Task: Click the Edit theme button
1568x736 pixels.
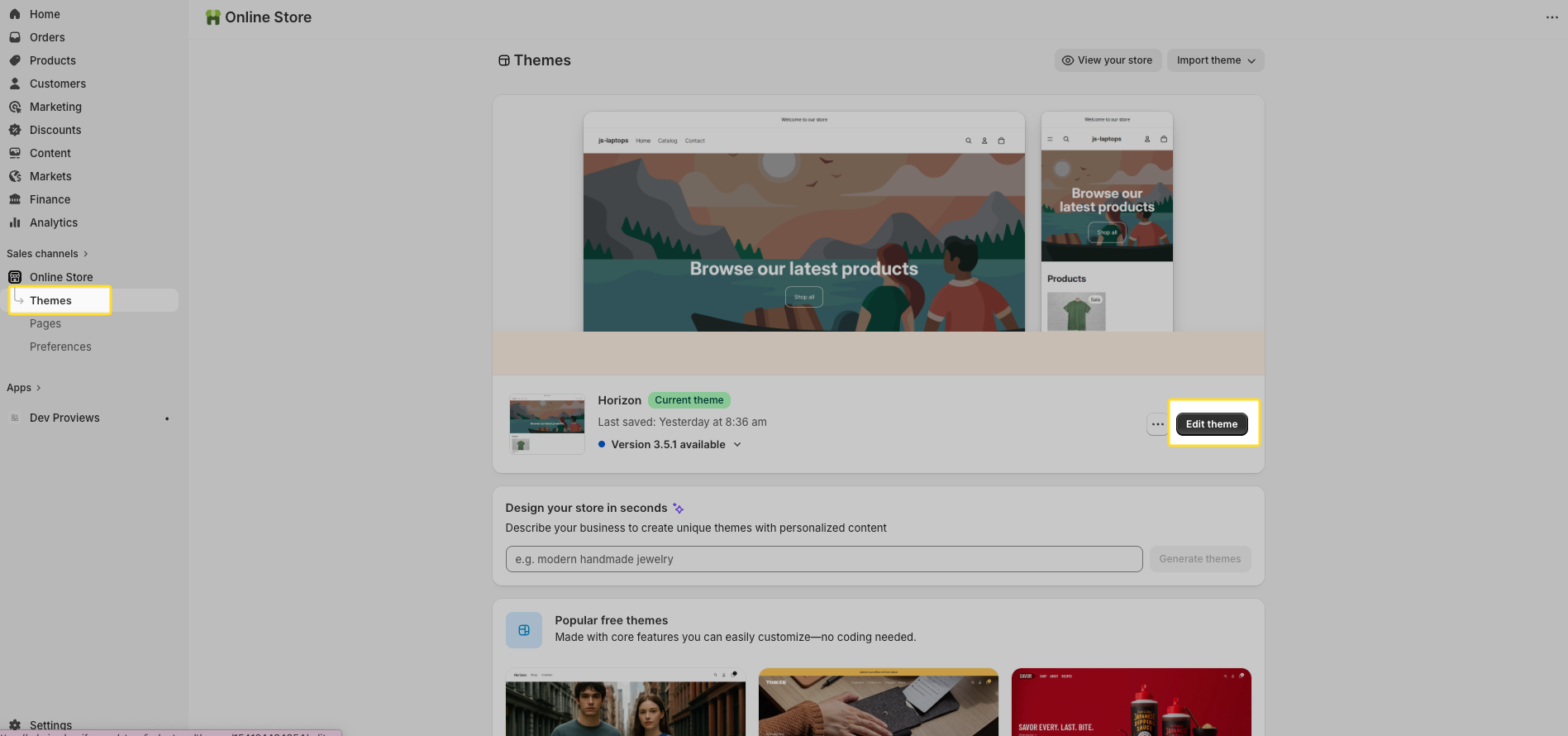Action: 1211,424
